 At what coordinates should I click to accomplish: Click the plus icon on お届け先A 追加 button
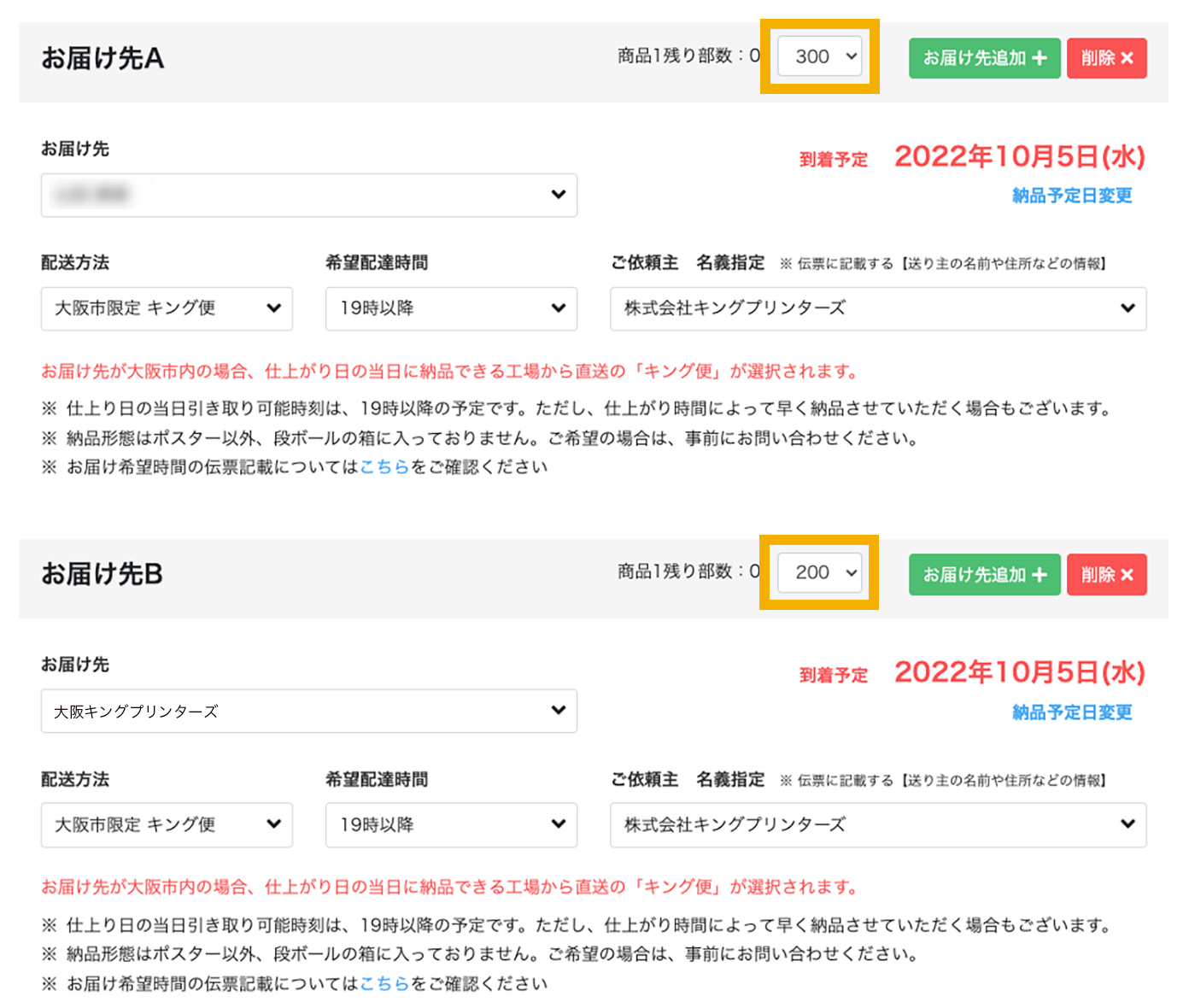(1040, 58)
